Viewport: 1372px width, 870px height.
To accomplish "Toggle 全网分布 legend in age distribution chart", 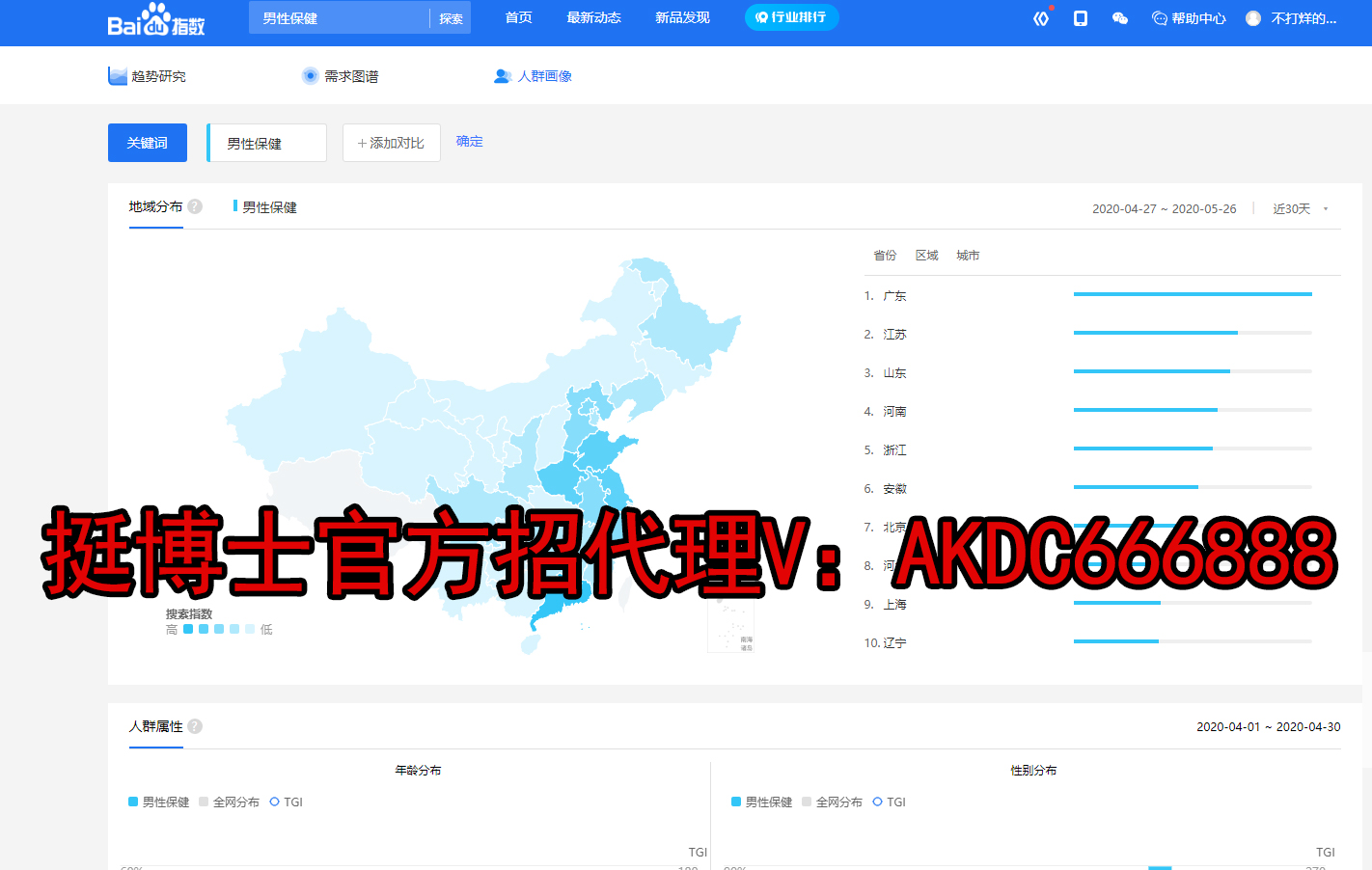I will (229, 802).
